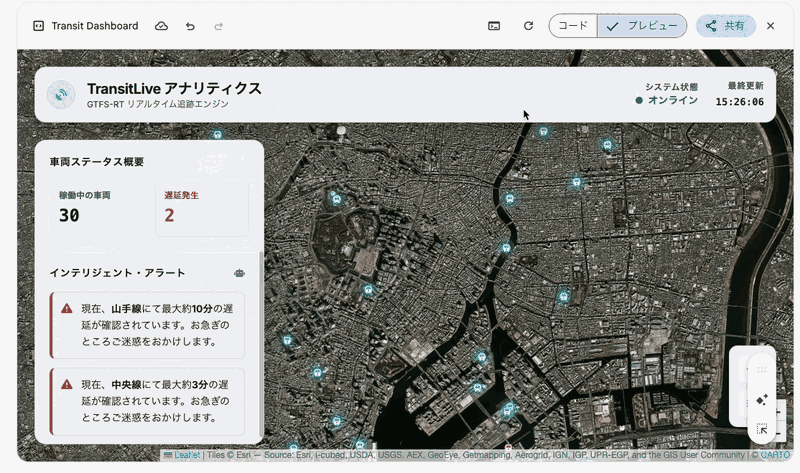Click the warning triangle on the 山手線 alert
The height and width of the screenshot is (473, 800).
click(67, 308)
